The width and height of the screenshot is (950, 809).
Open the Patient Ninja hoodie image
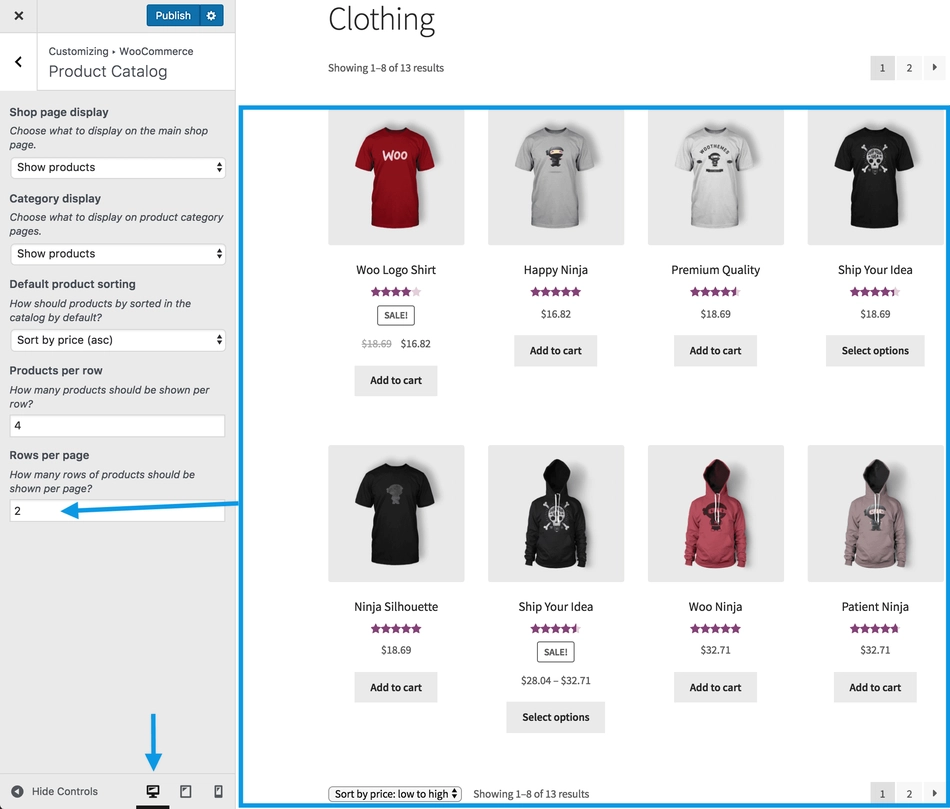tap(875, 514)
